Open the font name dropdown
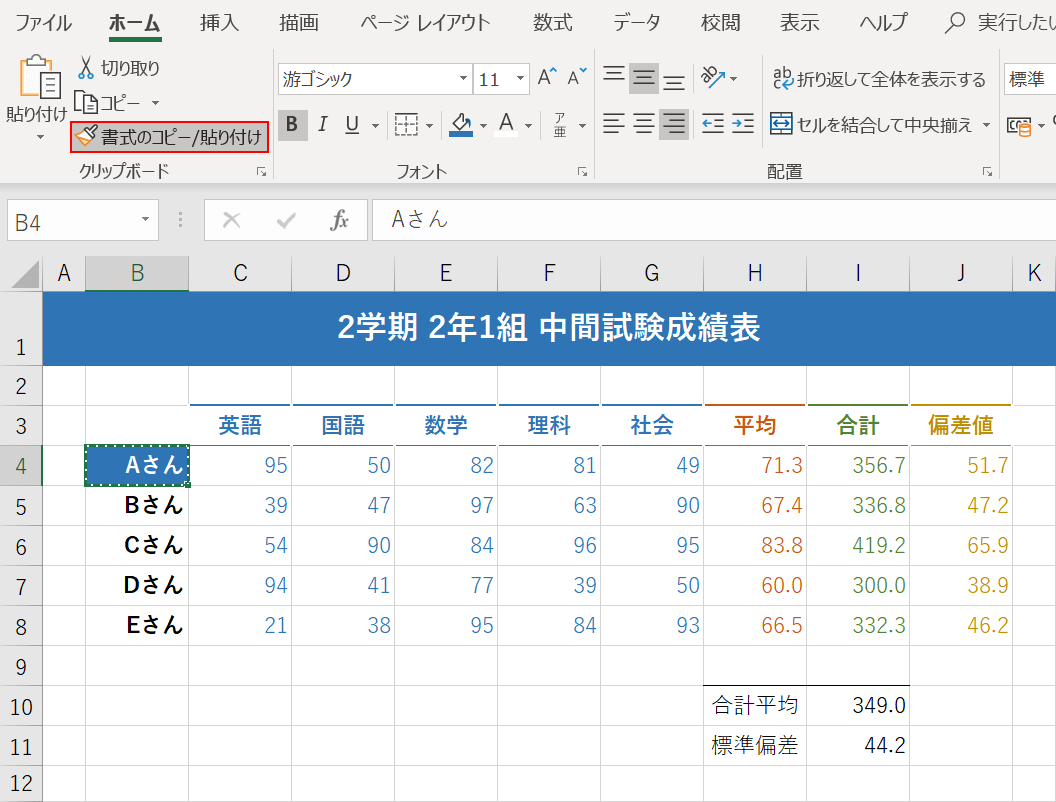The width and height of the screenshot is (1056, 802). 463,78
